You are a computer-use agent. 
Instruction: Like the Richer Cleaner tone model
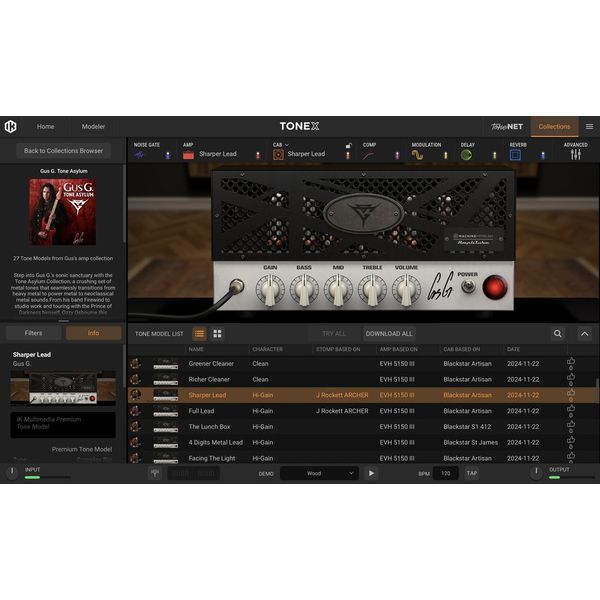571,377
